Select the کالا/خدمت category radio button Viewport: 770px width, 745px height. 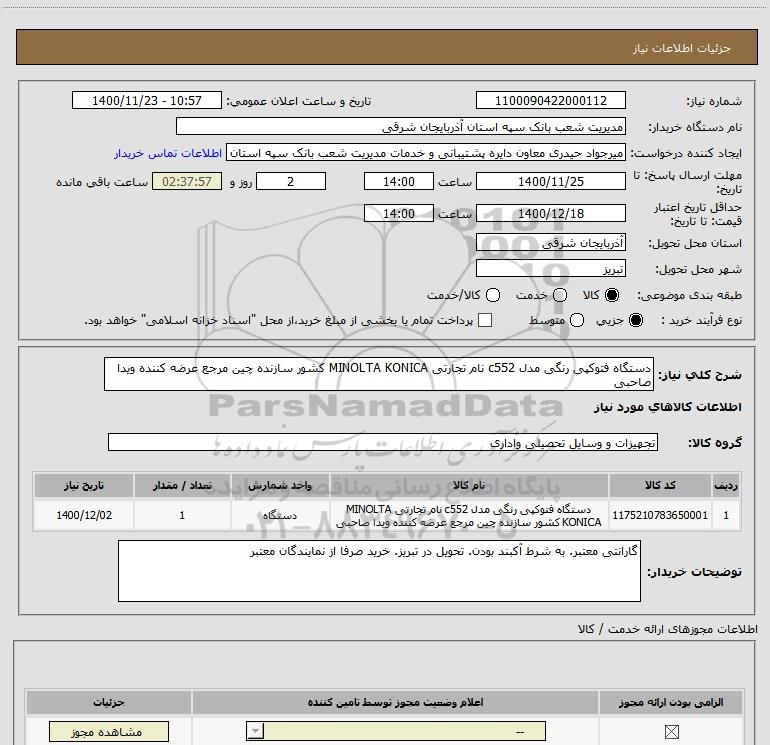pyautogui.click(x=493, y=295)
